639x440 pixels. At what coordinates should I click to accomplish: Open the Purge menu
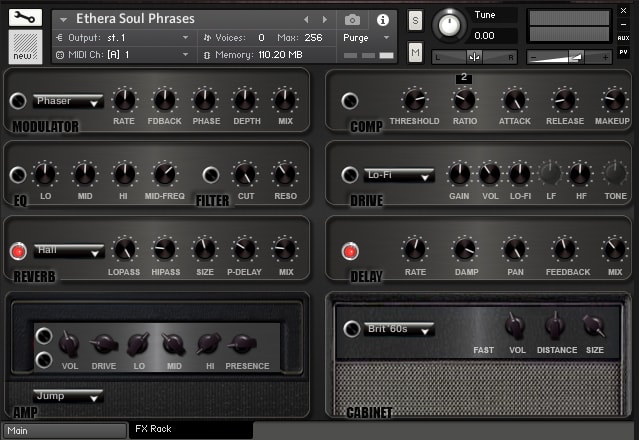(x=366, y=38)
